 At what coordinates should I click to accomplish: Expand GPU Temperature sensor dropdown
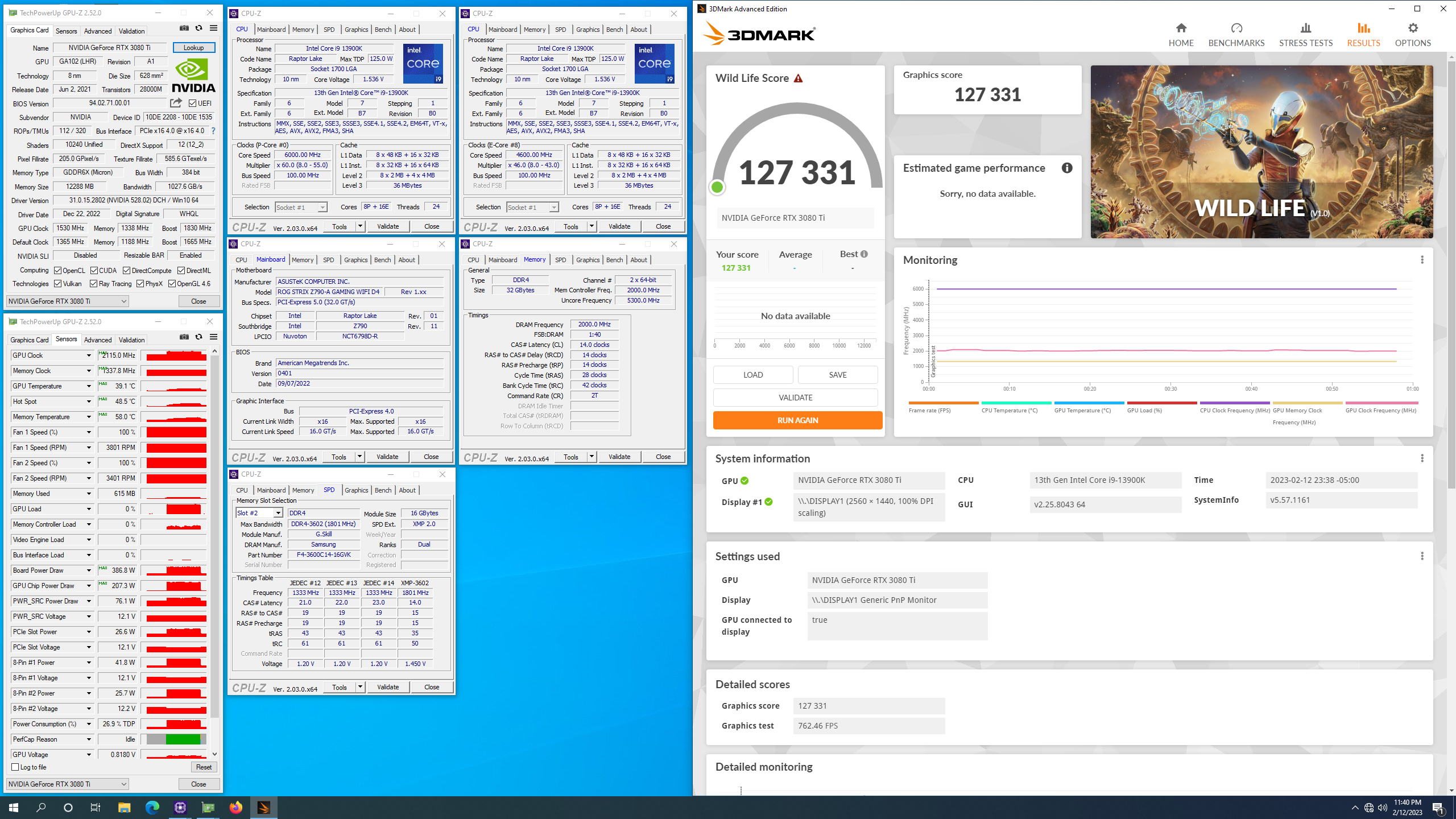89,386
